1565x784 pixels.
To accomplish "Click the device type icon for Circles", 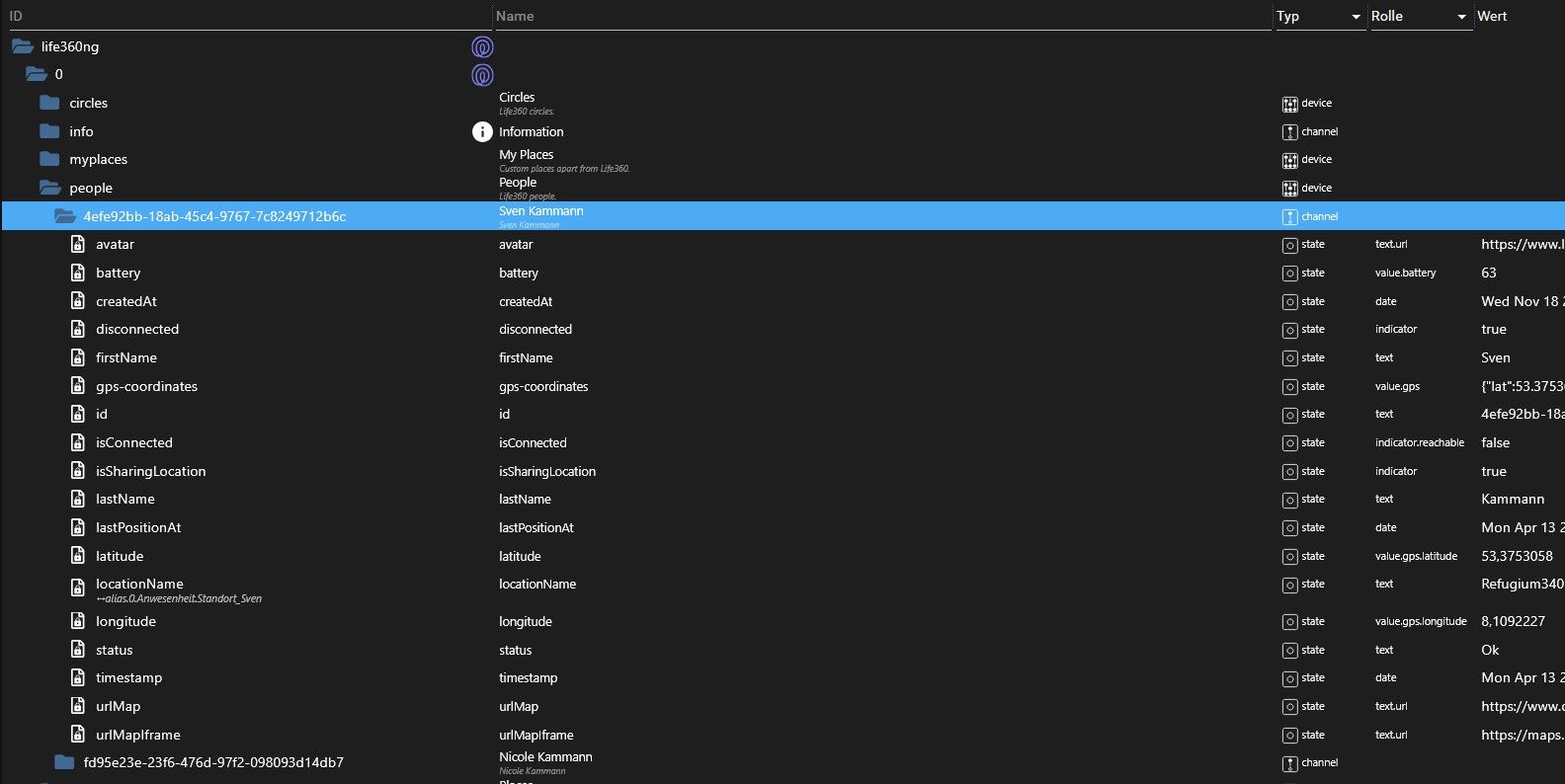I will pyautogui.click(x=1289, y=104).
